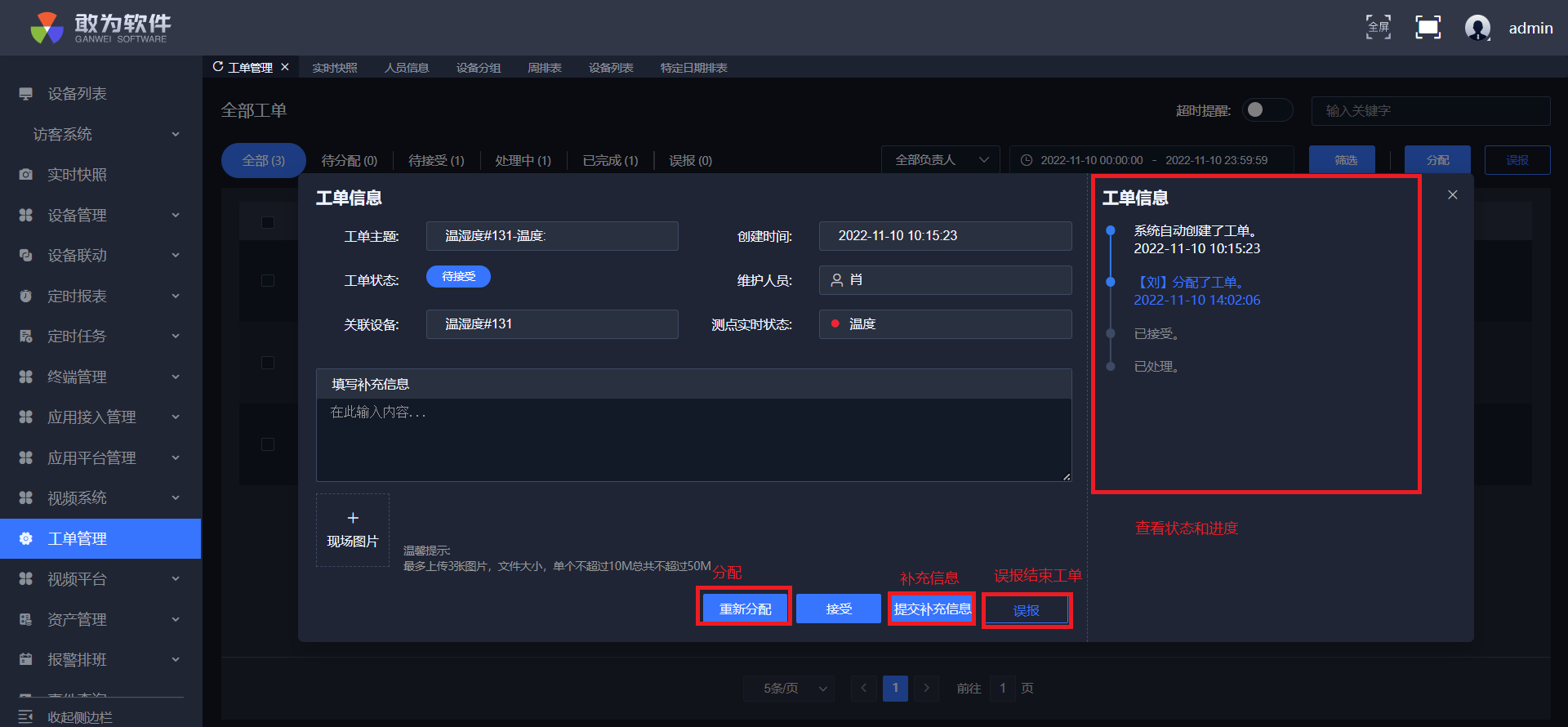1568x727 pixels.
Task: Click the refresh icon on 工单管理 tab
Action: [x=218, y=66]
